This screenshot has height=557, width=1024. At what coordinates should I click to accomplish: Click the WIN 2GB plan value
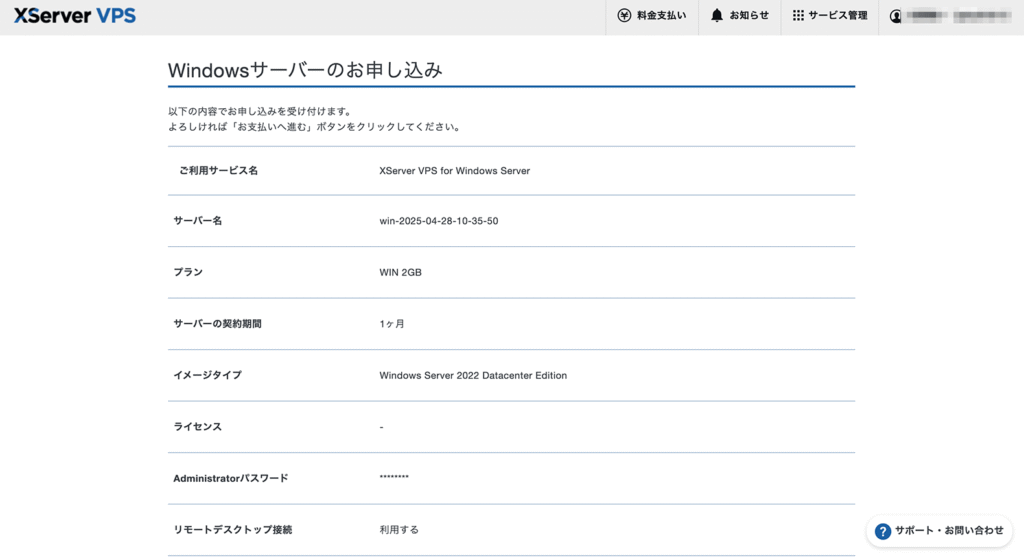400,272
